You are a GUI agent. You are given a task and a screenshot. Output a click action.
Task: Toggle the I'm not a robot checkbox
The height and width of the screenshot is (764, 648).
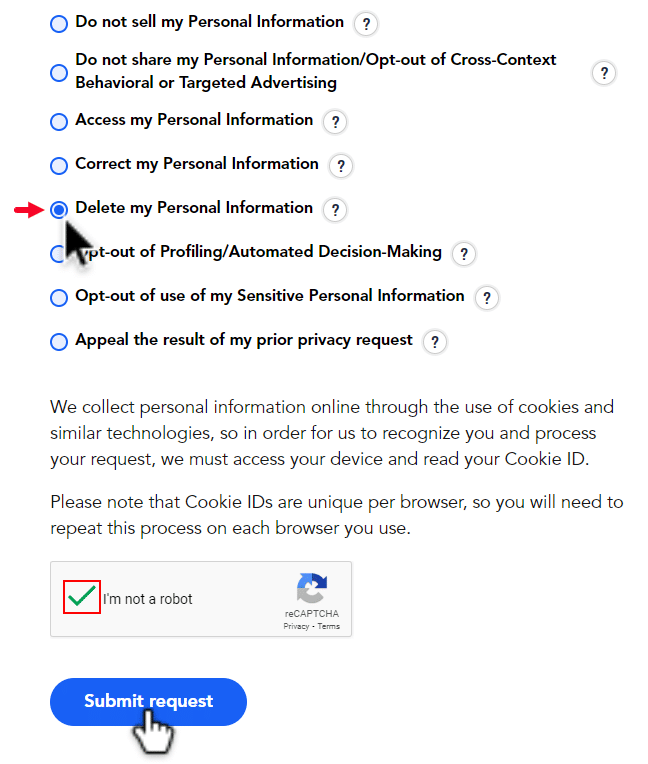(82, 597)
